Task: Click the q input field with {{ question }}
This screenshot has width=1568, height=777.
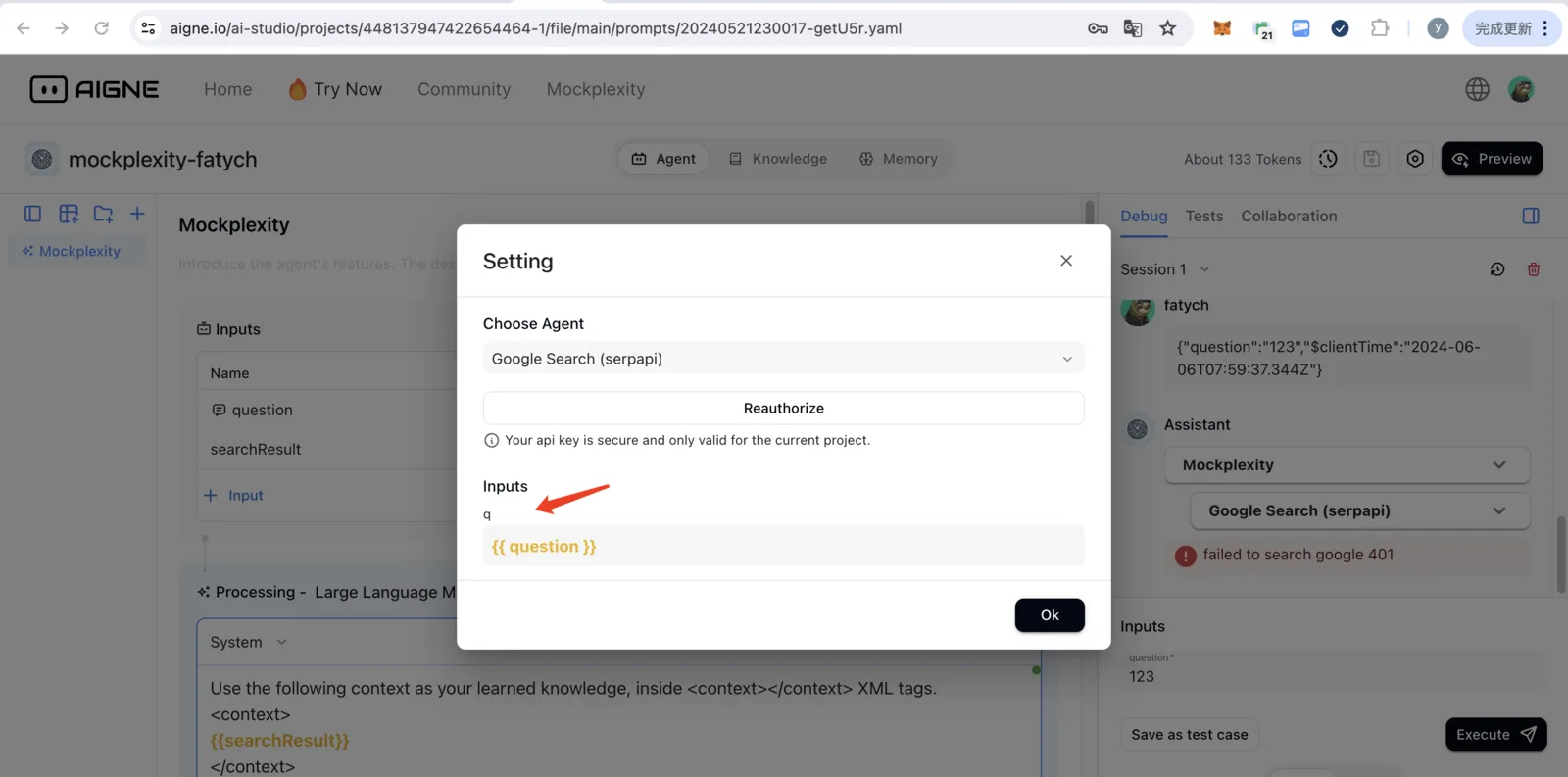Action: 784,547
